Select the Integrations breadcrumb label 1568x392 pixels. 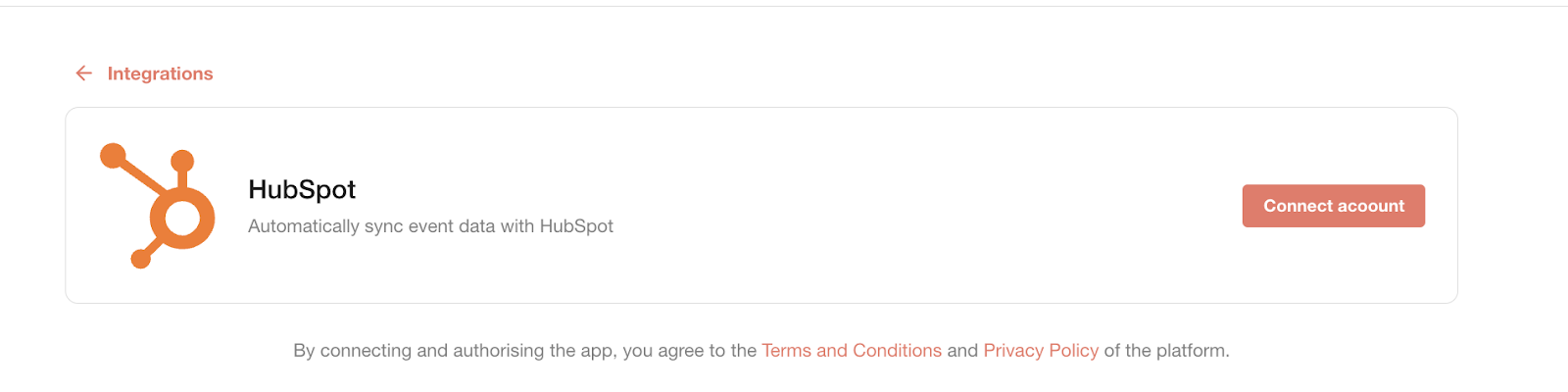click(160, 73)
